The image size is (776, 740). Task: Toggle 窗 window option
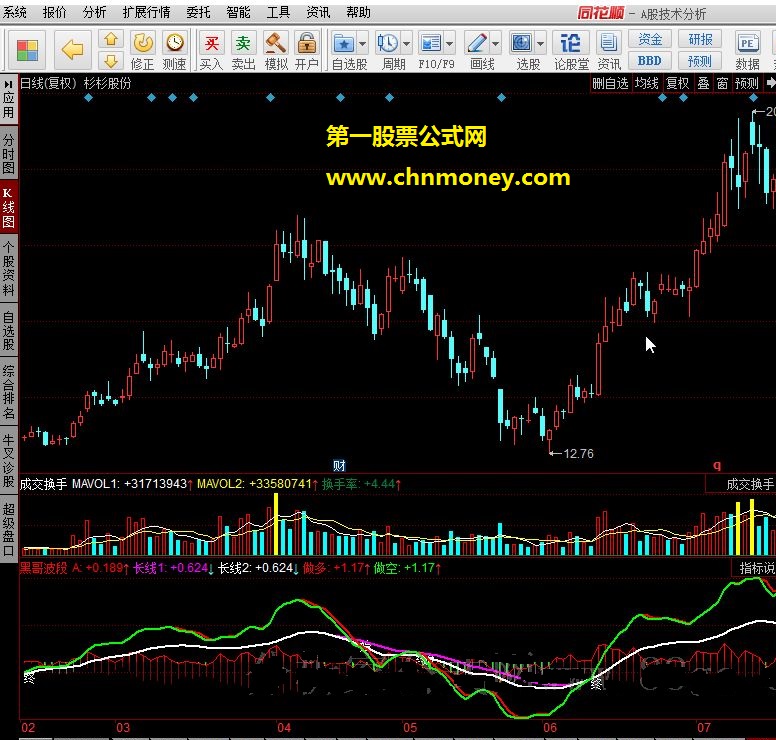(723, 83)
